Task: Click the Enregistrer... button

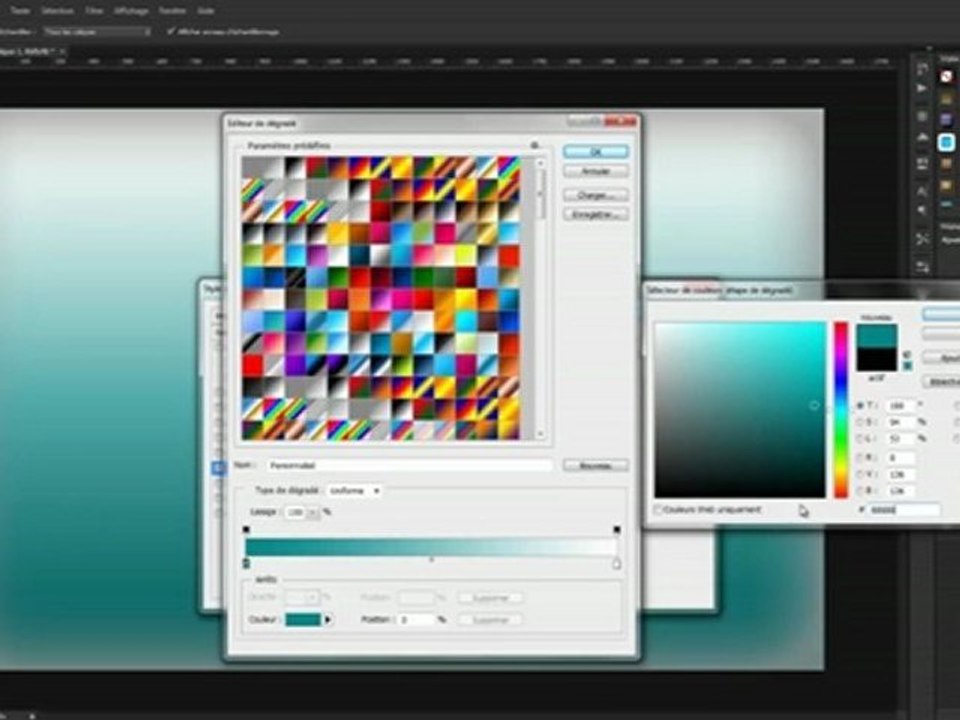Action: [595, 214]
